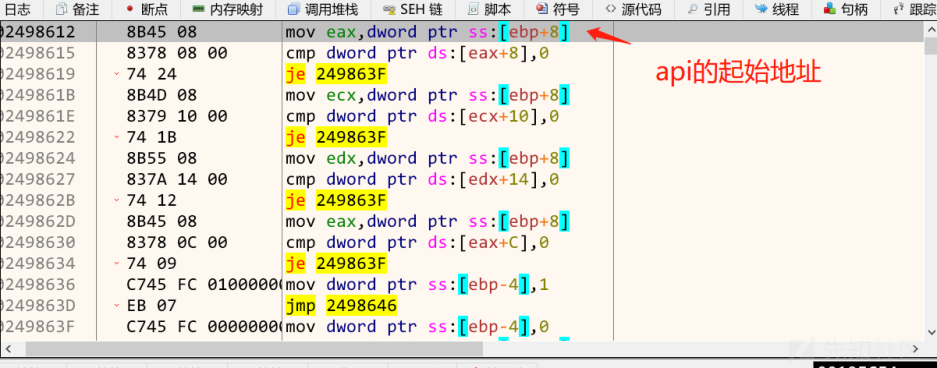Select address 0249861E row
The width and height of the screenshot is (937, 368).
coord(38,116)
